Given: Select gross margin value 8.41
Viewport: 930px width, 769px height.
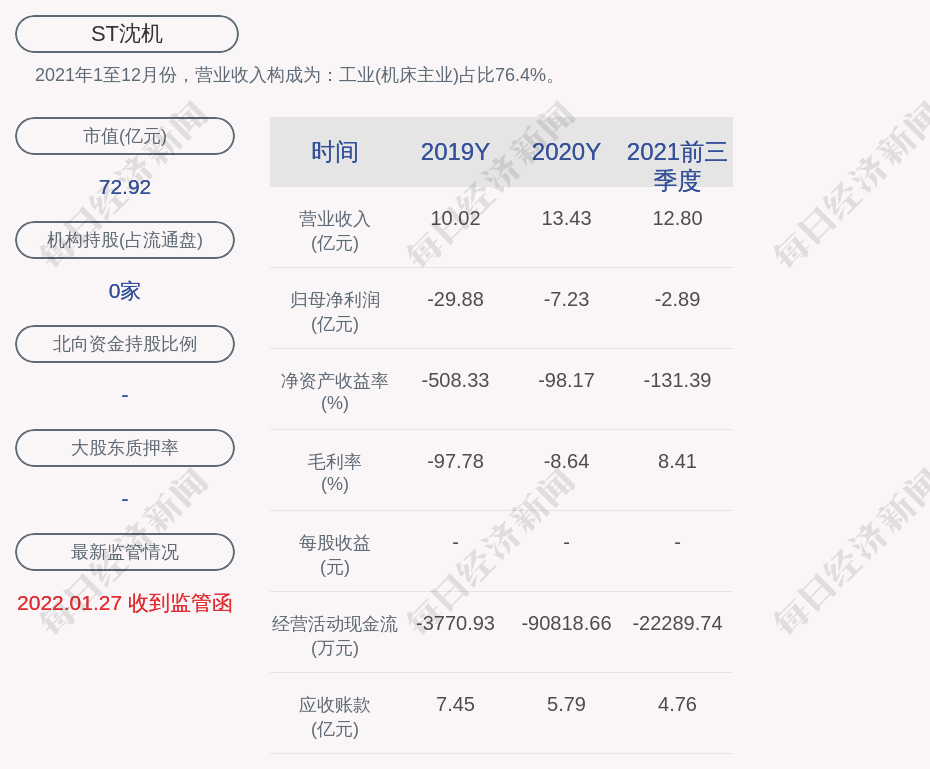Looking at the screenshot, I should click(677, 461).
